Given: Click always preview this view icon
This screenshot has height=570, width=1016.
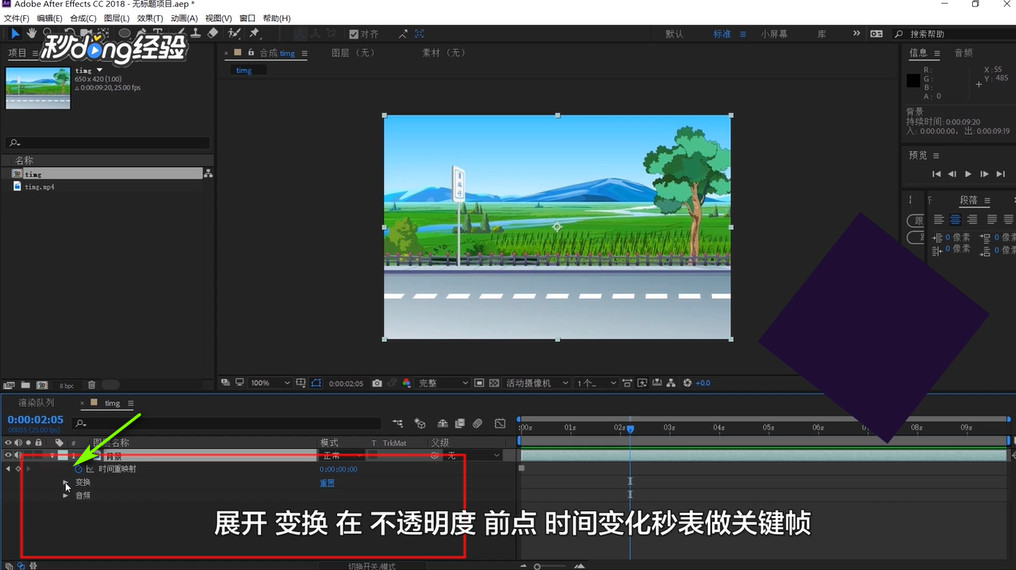Looking at the screenshot, I should pos(225,383).
